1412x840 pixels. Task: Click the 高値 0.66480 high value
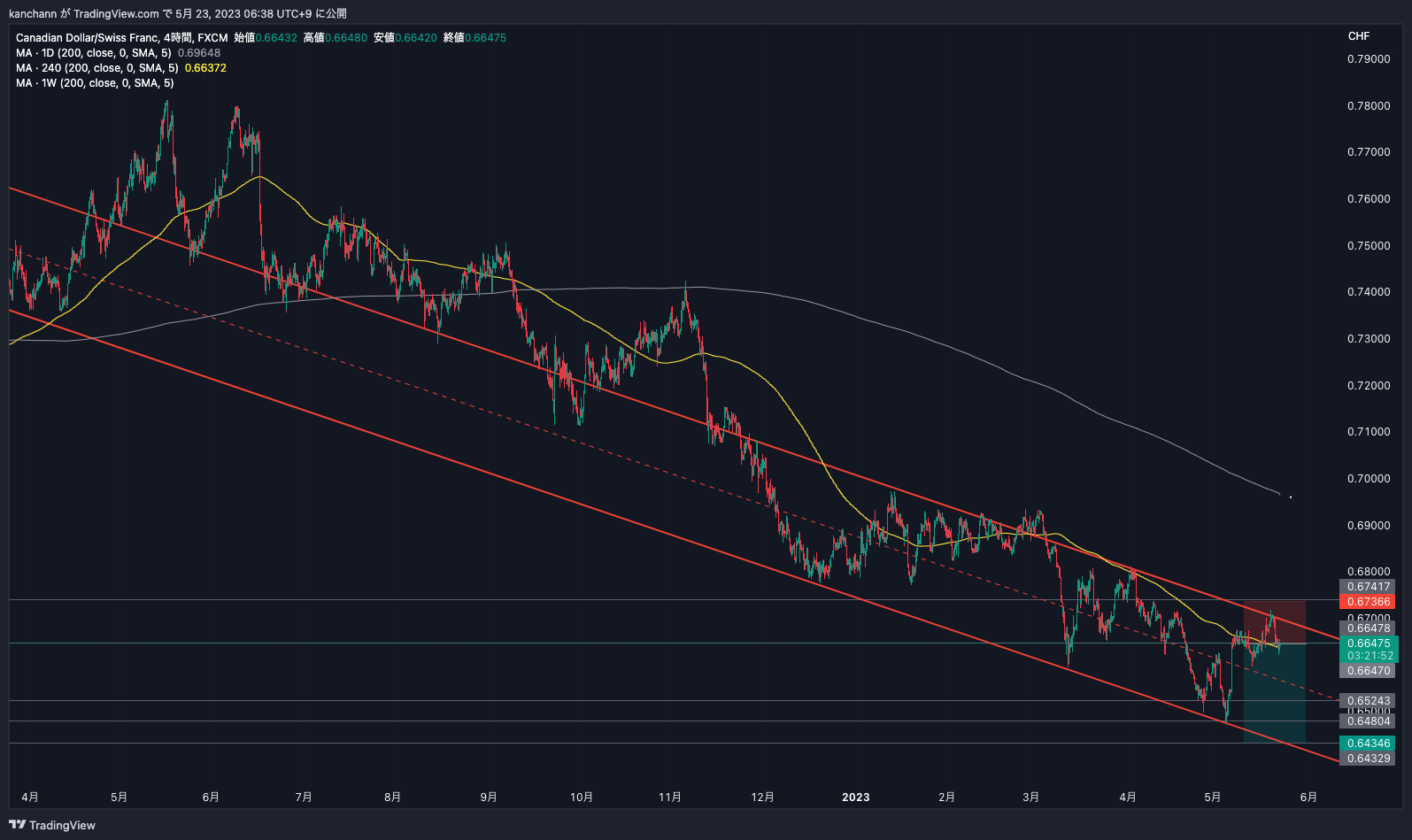336,38
